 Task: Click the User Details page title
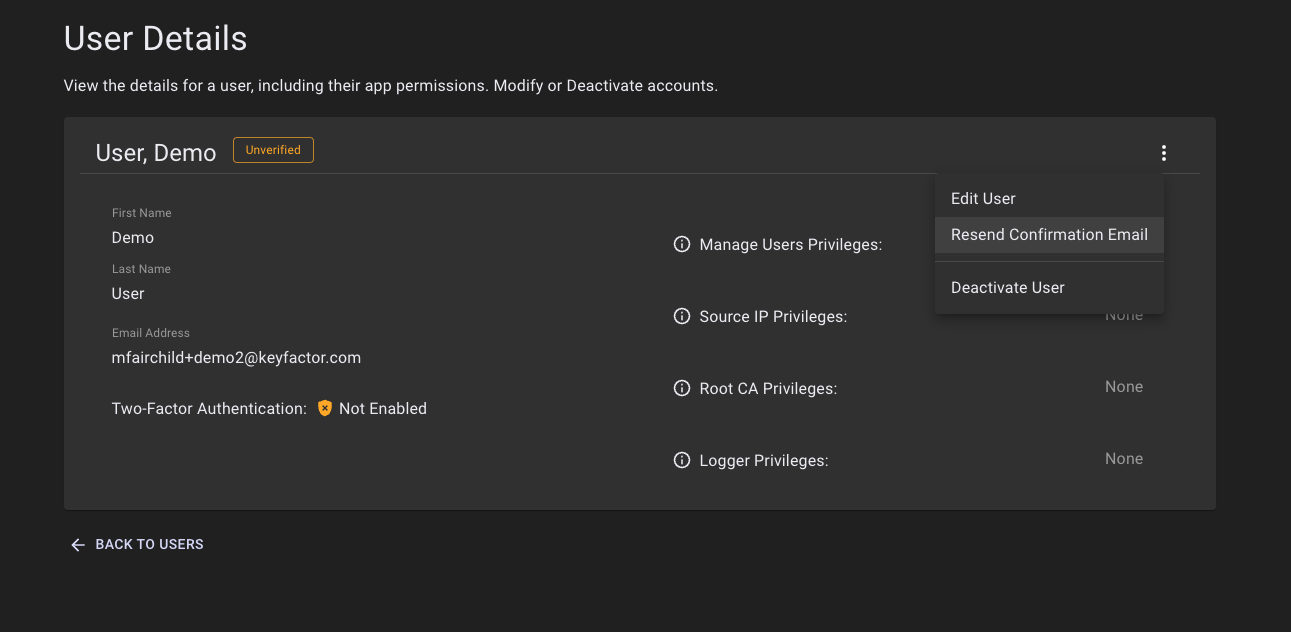pyautogui.click(x=155, y=39)
